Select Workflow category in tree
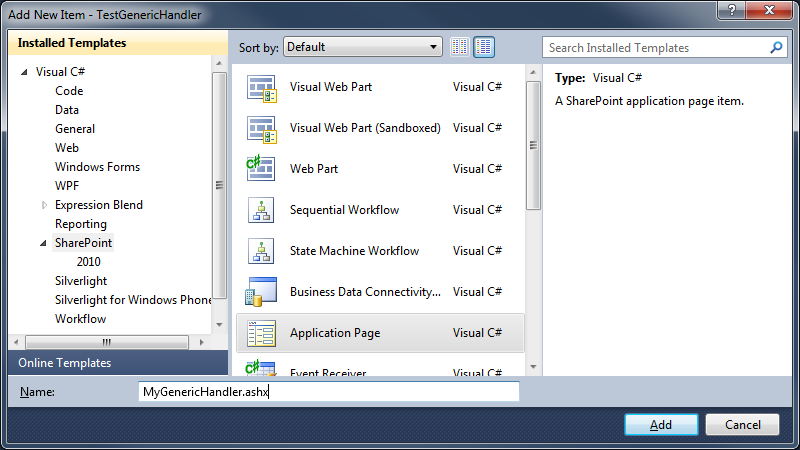Image resolution: width=800 pixels, height=450 pixels. point(81,319)
